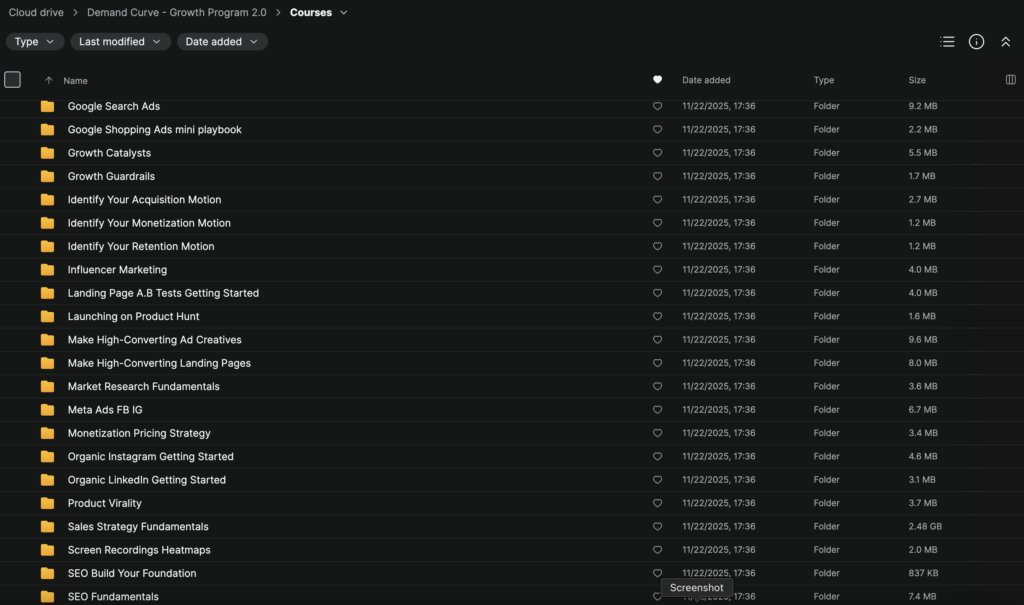Open the Type filter dropdown

pos(35,42)
